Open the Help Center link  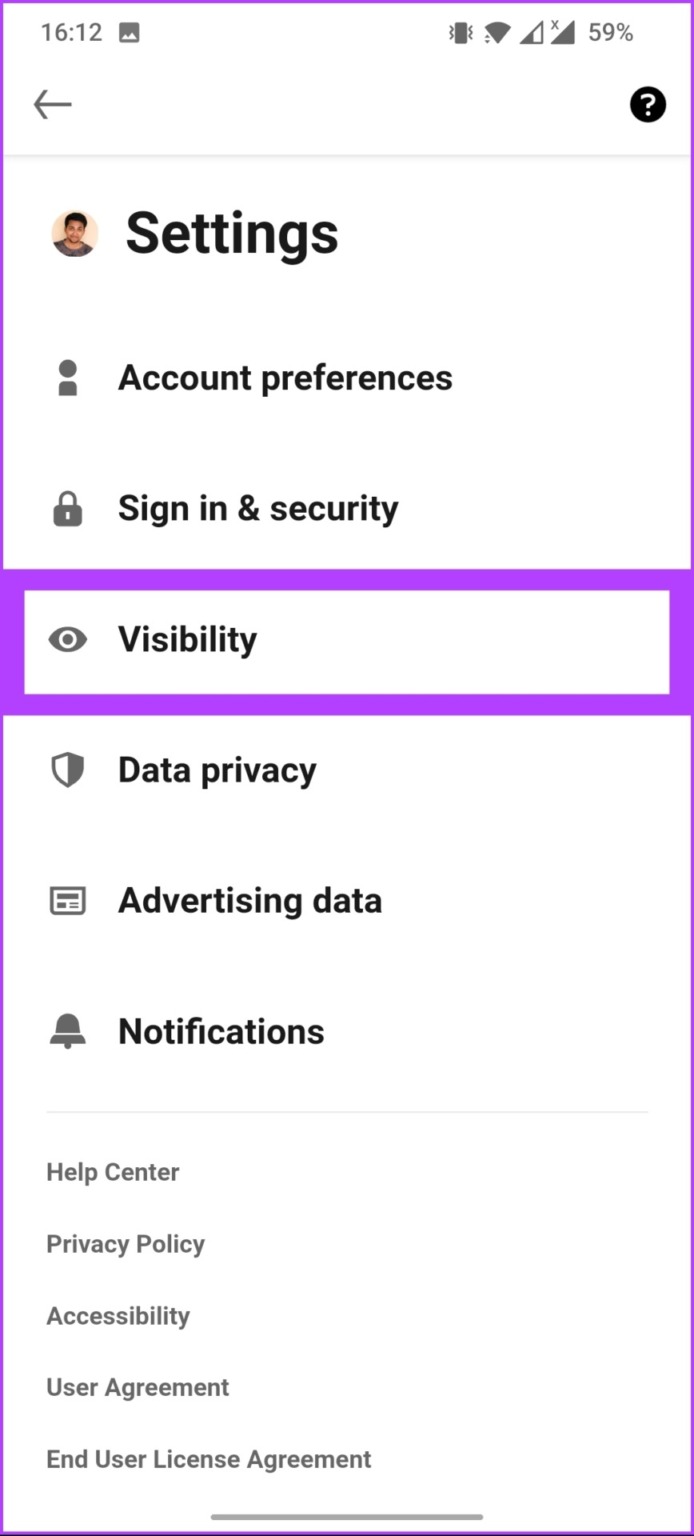click(x=113, y=1172)
